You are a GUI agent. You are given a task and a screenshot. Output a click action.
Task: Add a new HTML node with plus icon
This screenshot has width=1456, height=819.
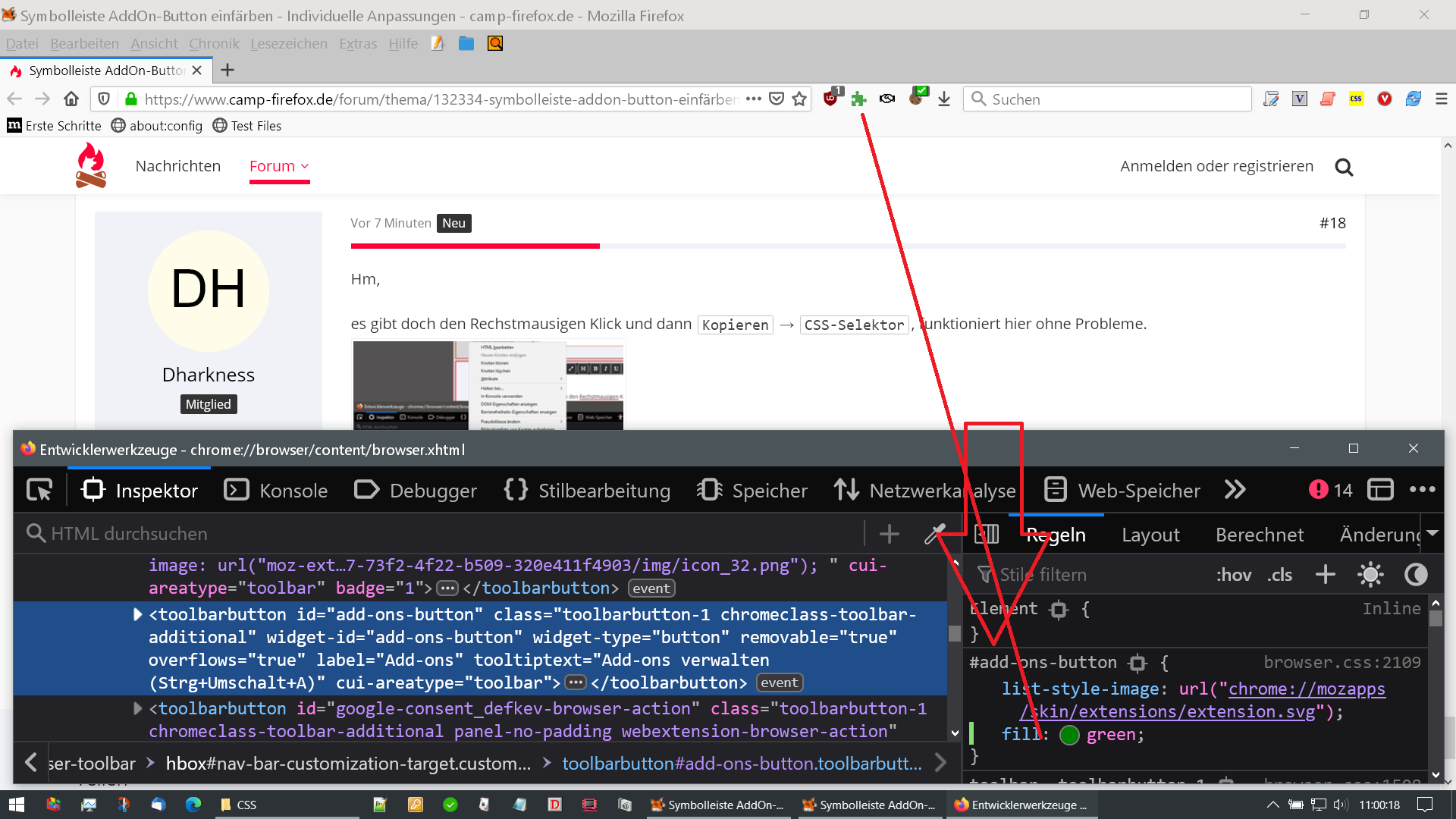889,534
